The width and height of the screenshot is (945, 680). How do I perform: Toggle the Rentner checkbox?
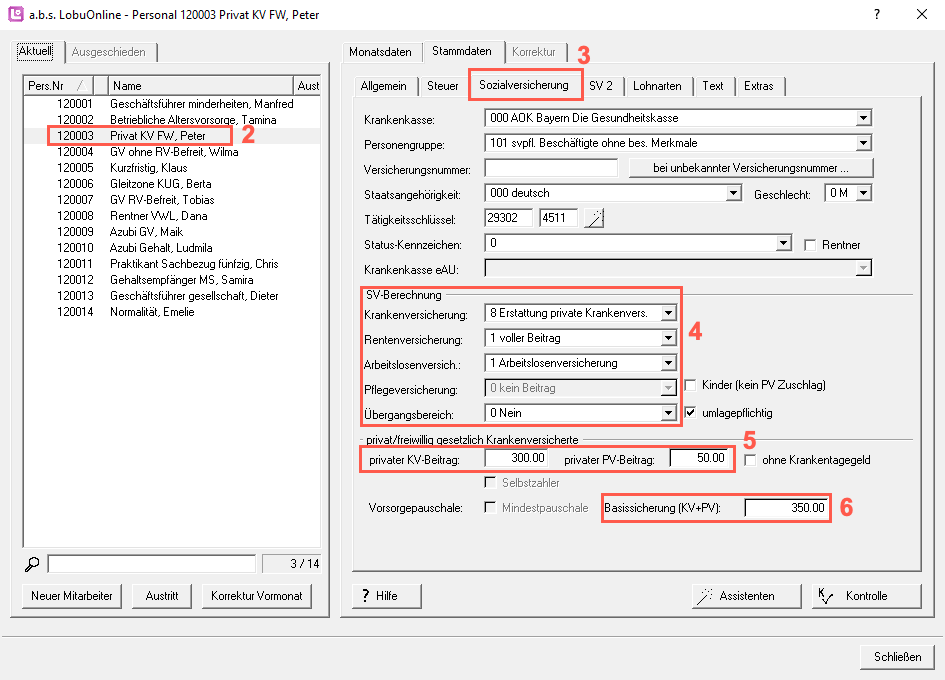[x=810, y=245]
